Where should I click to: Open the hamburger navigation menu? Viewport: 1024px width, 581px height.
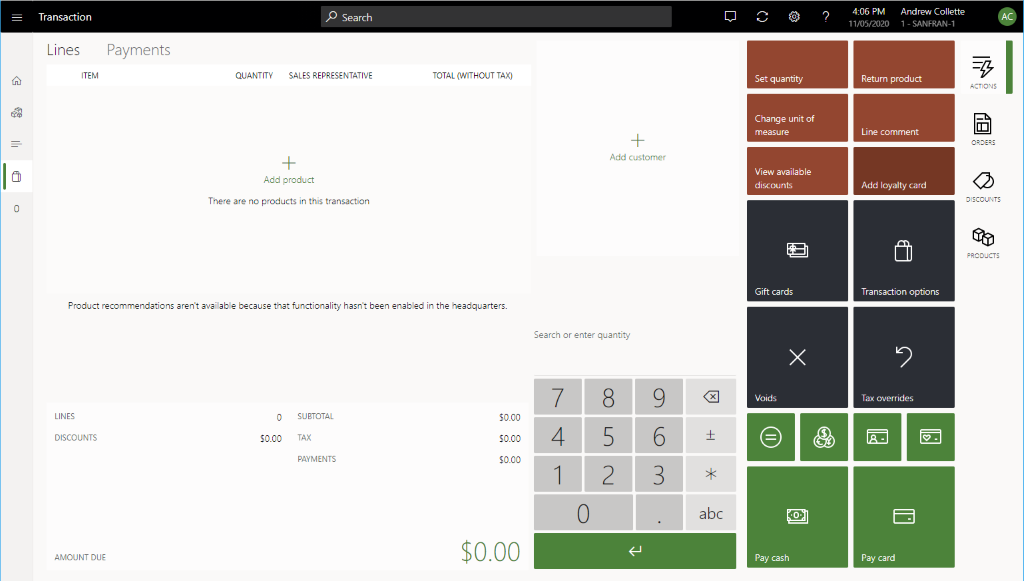pos(17,17)
